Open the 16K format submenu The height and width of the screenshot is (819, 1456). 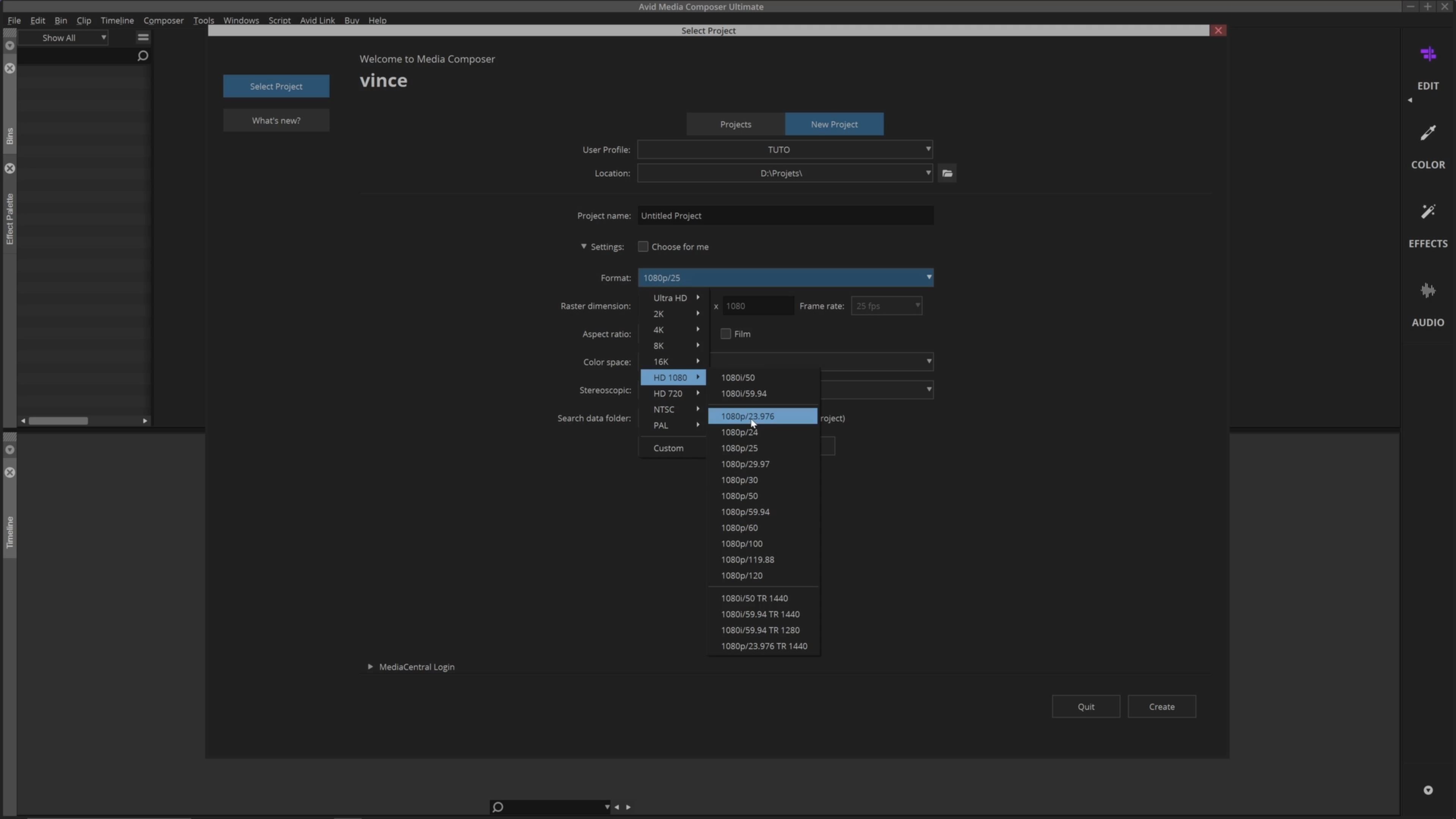click(673, 362)
